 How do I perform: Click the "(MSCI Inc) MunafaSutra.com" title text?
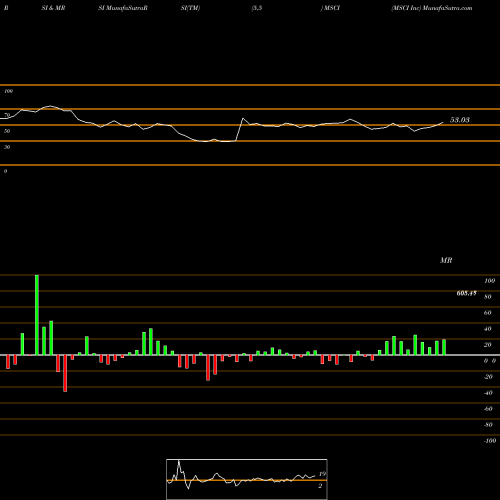[x=432, y=8]
